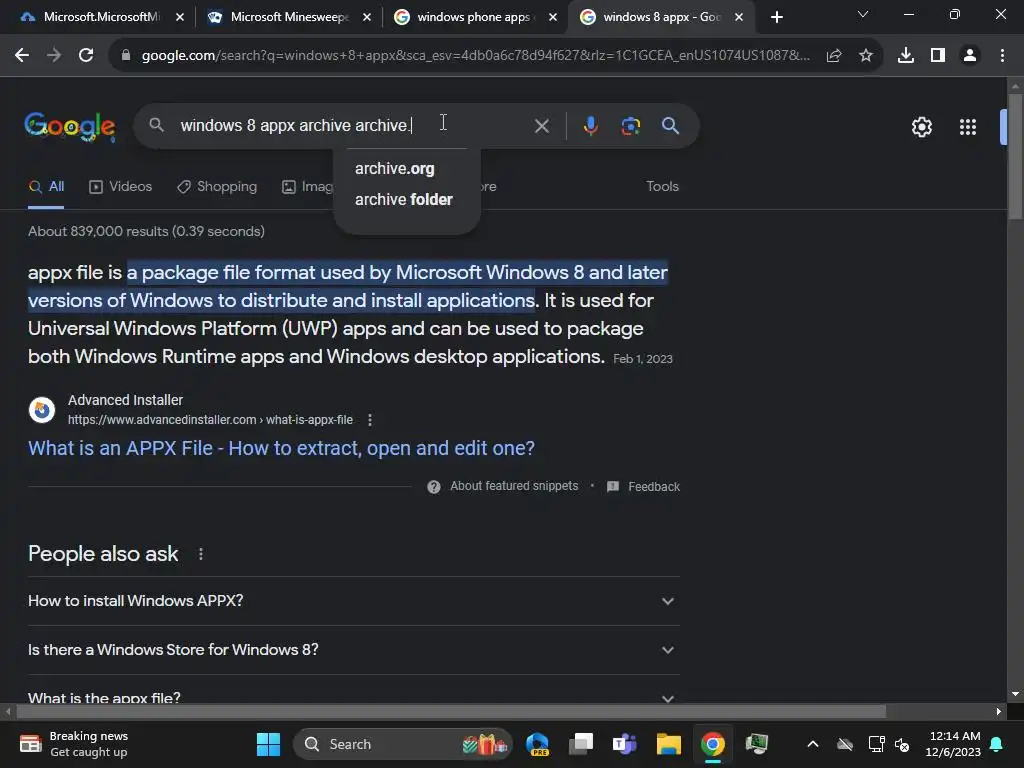1024x768 pixels.
Task: Expand Is there a Windows Store question
Action: [x=353, y=650]
